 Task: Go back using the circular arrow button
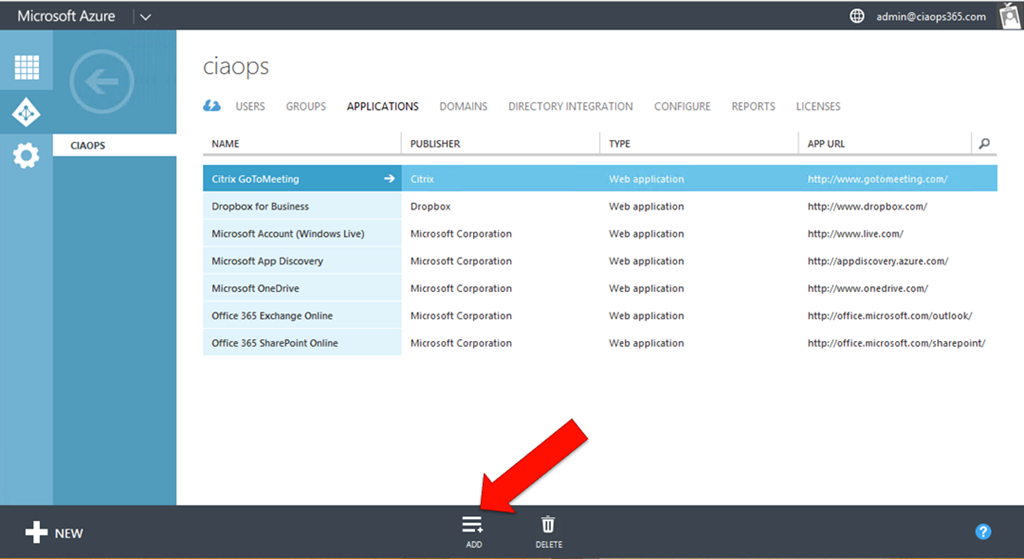pos(102,82)
